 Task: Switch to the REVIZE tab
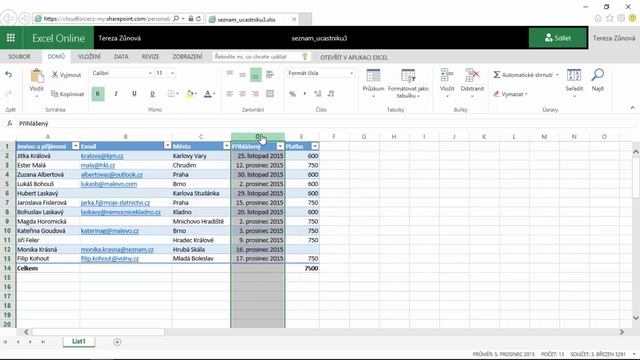pyautogui.click(x=150, y=57)
